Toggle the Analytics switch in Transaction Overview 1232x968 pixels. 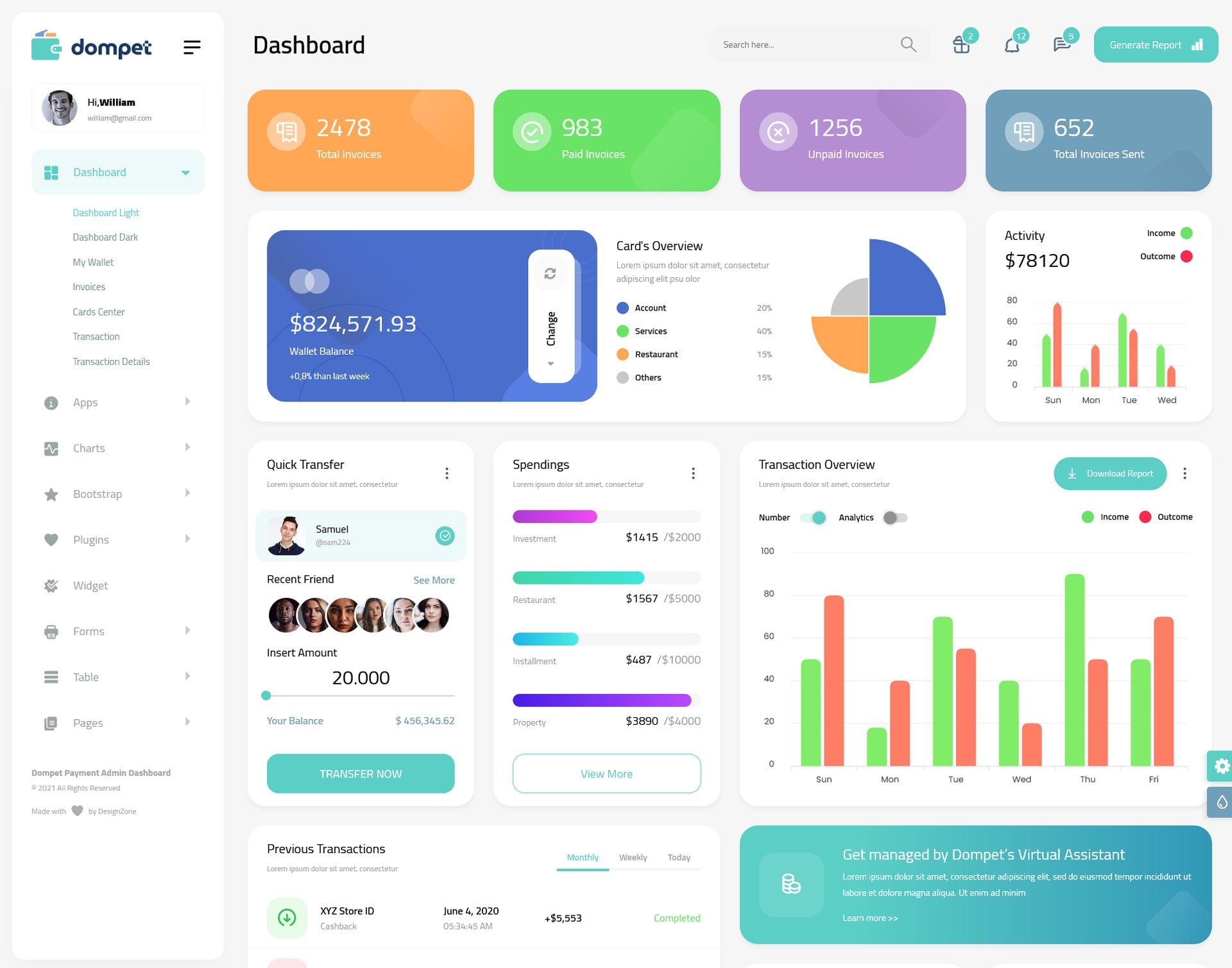tap(894, 517)
